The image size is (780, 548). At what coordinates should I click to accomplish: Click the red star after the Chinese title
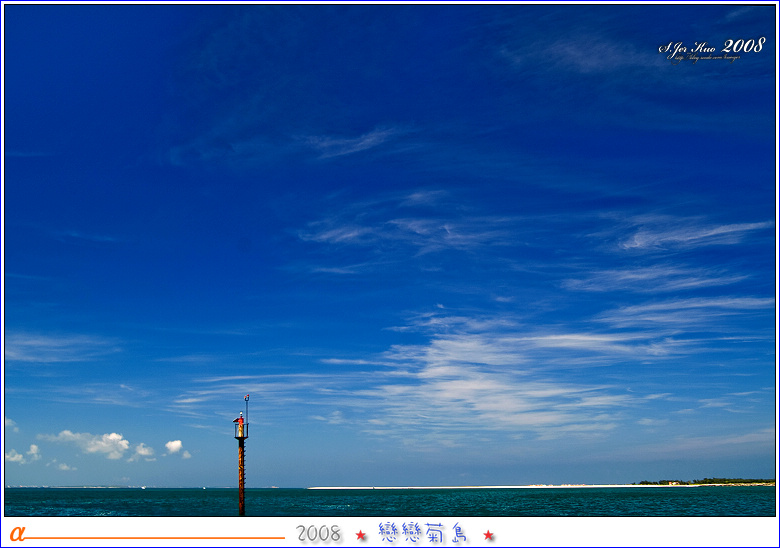pos(488,535)
